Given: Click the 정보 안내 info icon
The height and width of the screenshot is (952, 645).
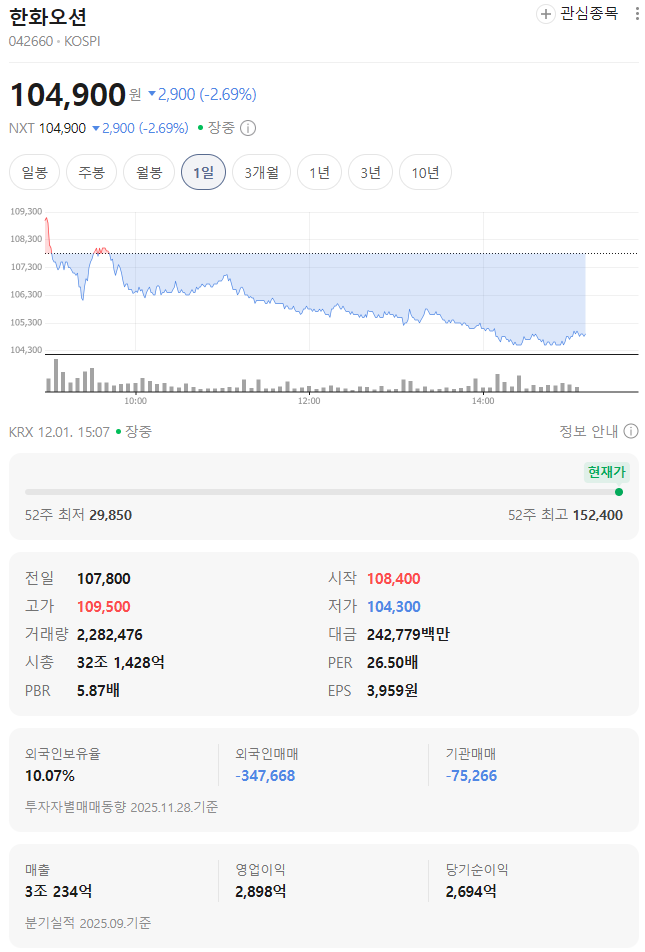Looking at the screenshot, I should 631,431.
